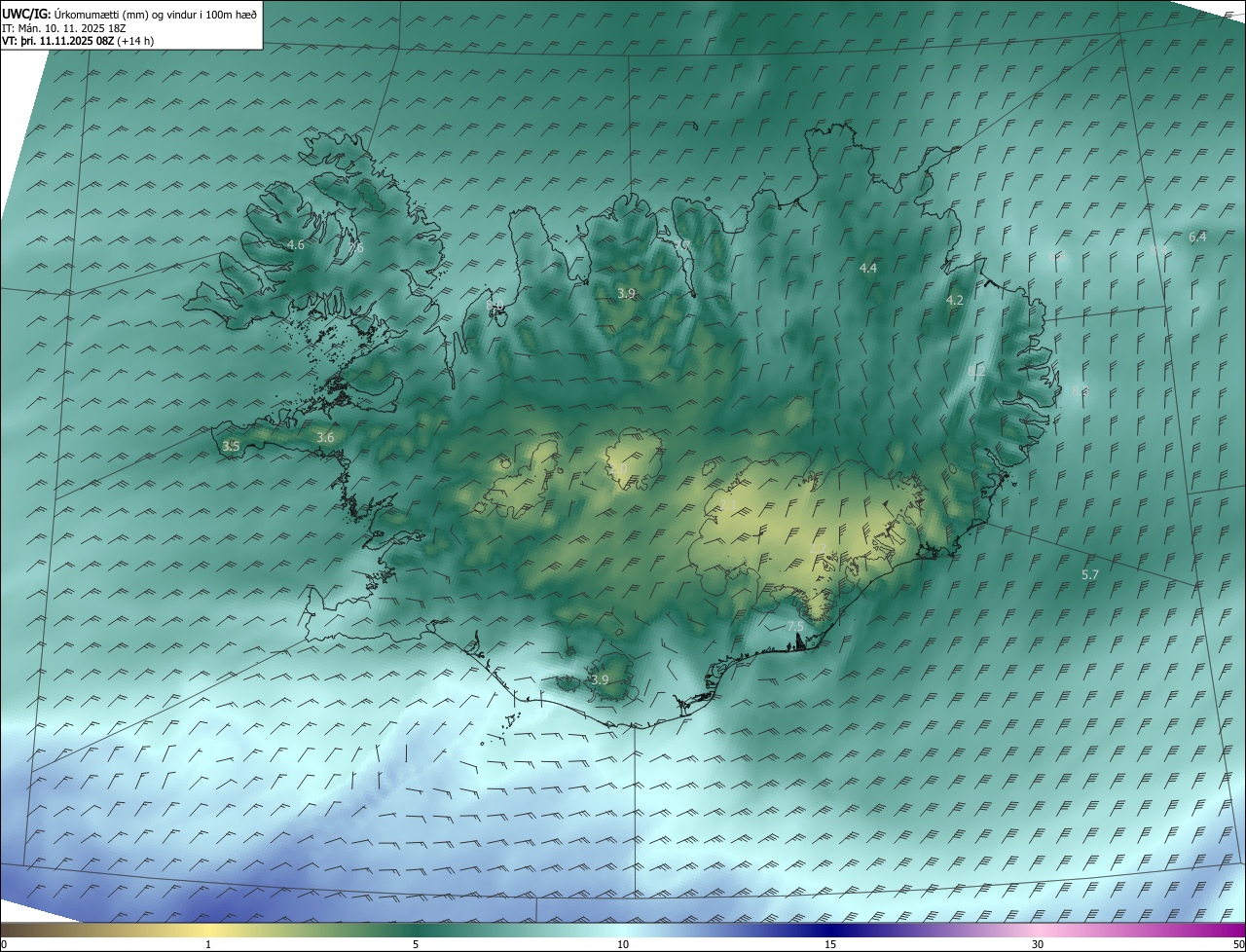1246x952 pixels.
Task: Click the 1 tick on the color scale
Action: [208, 944]
